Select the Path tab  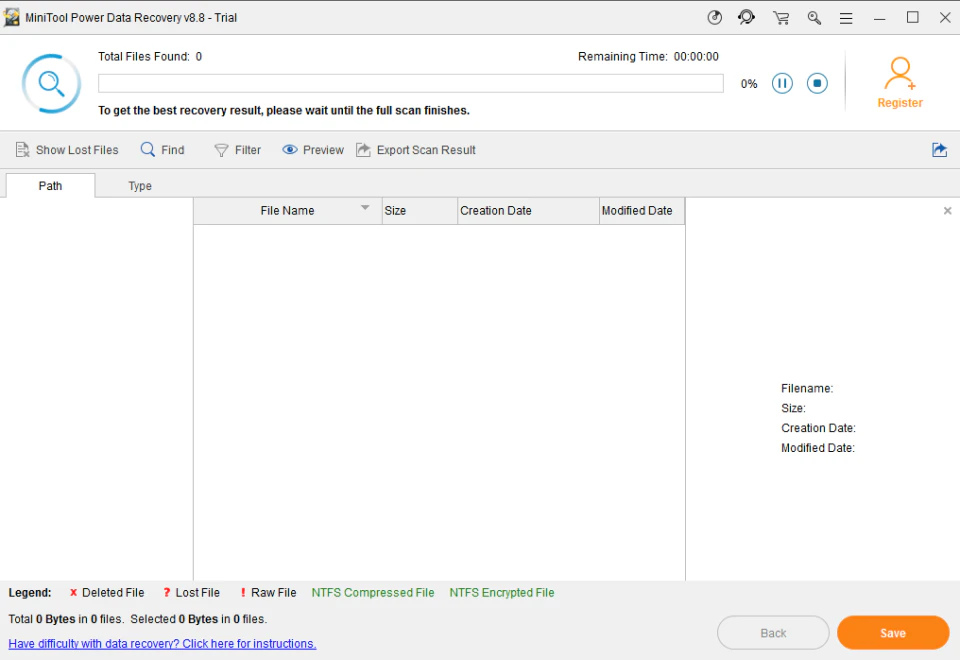tap(49, 185)
